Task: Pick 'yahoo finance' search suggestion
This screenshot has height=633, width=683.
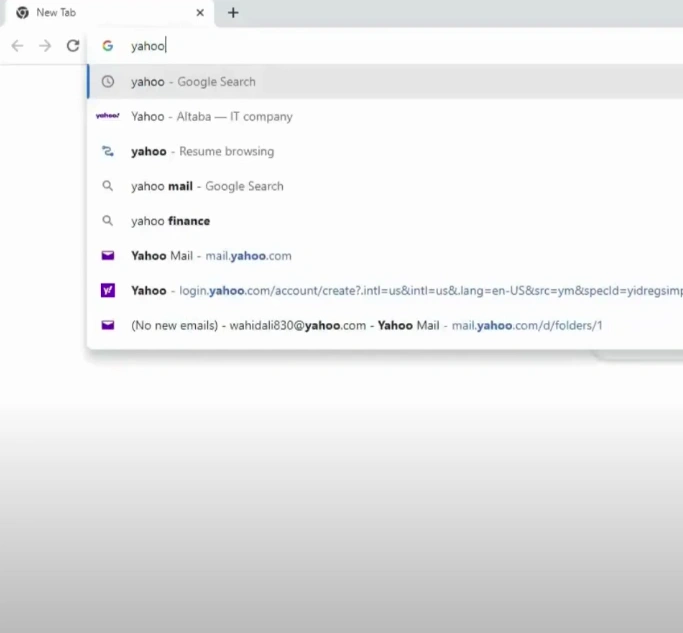Action: [x=385, y=221]
